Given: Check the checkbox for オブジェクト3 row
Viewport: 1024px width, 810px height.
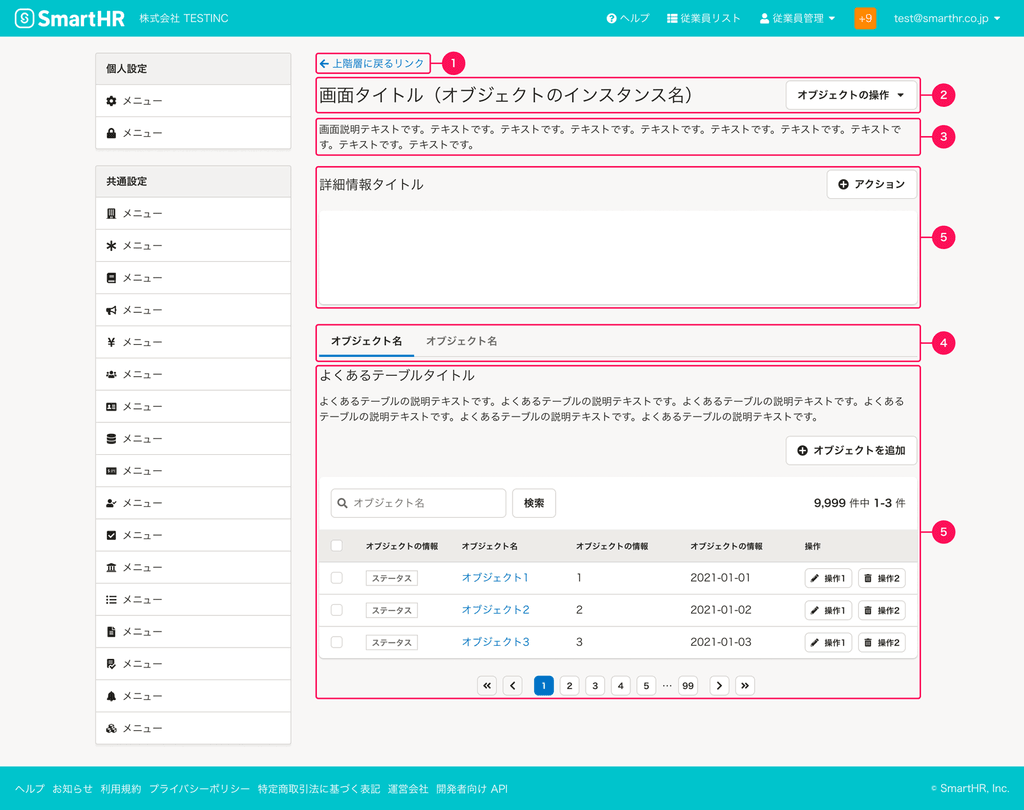Looking at the screenshot, I should [x=337, y=642].
